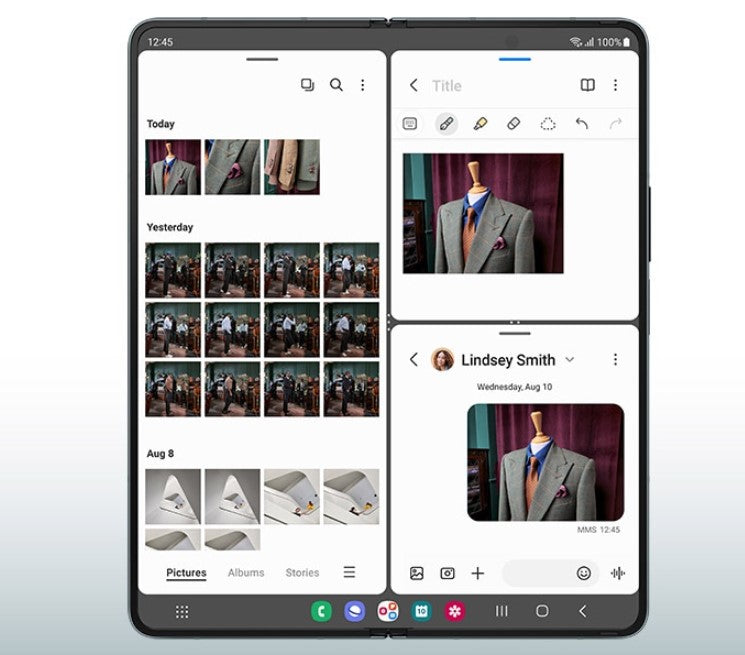Viewport: 745px width, 655px height.
Task: Switch to Stories tab
Action: (302, 573)
